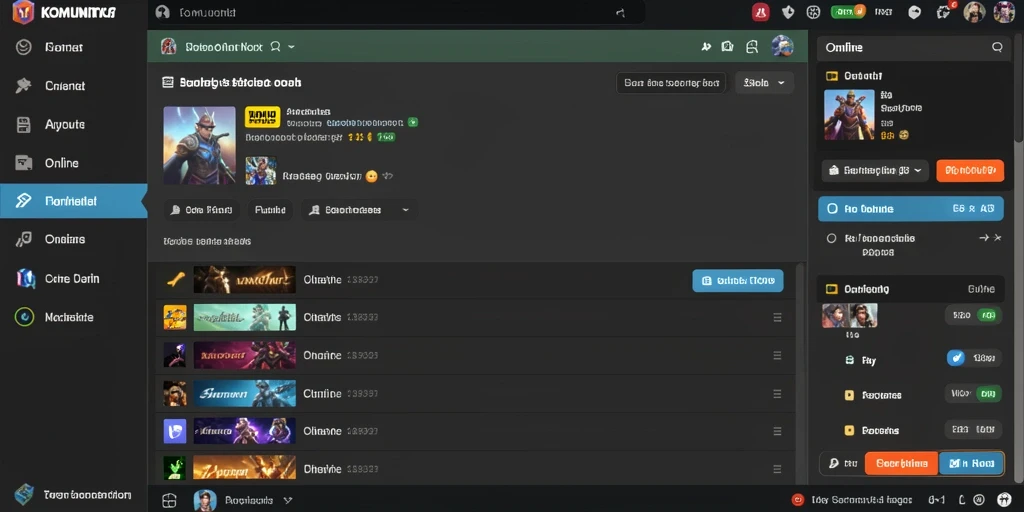Click the orange button in the Online panel card

[x=970, y=170]
